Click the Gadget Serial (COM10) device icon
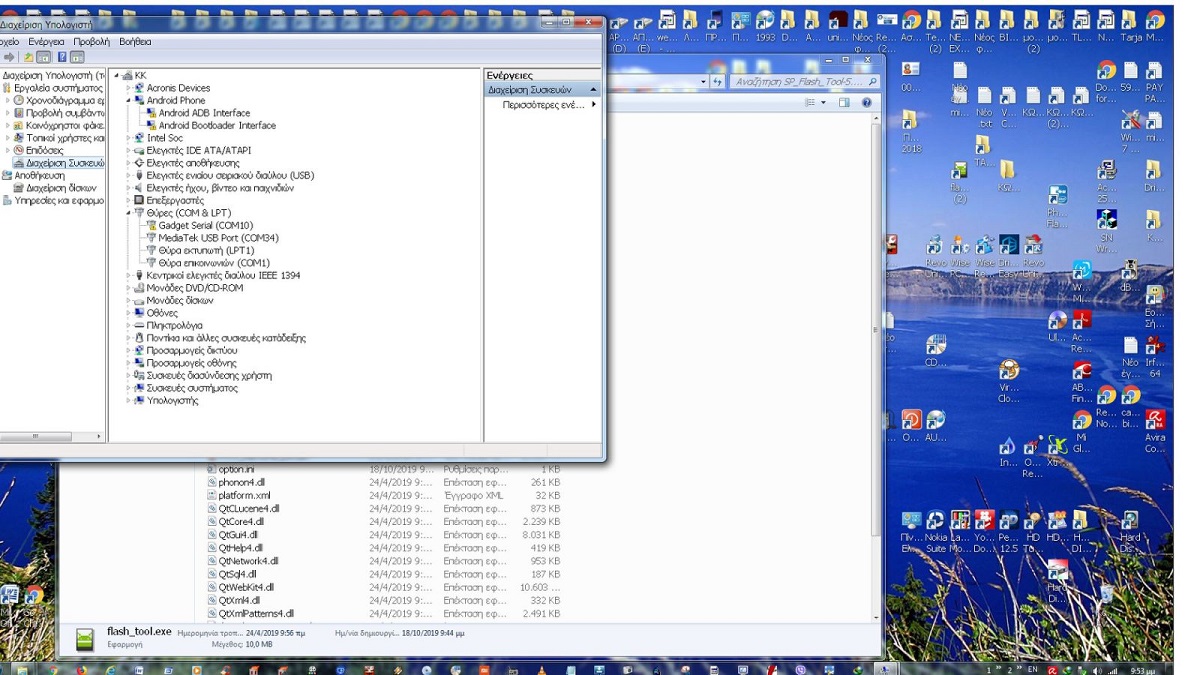This screenshot has width=1200, height=675. (151, 226)
